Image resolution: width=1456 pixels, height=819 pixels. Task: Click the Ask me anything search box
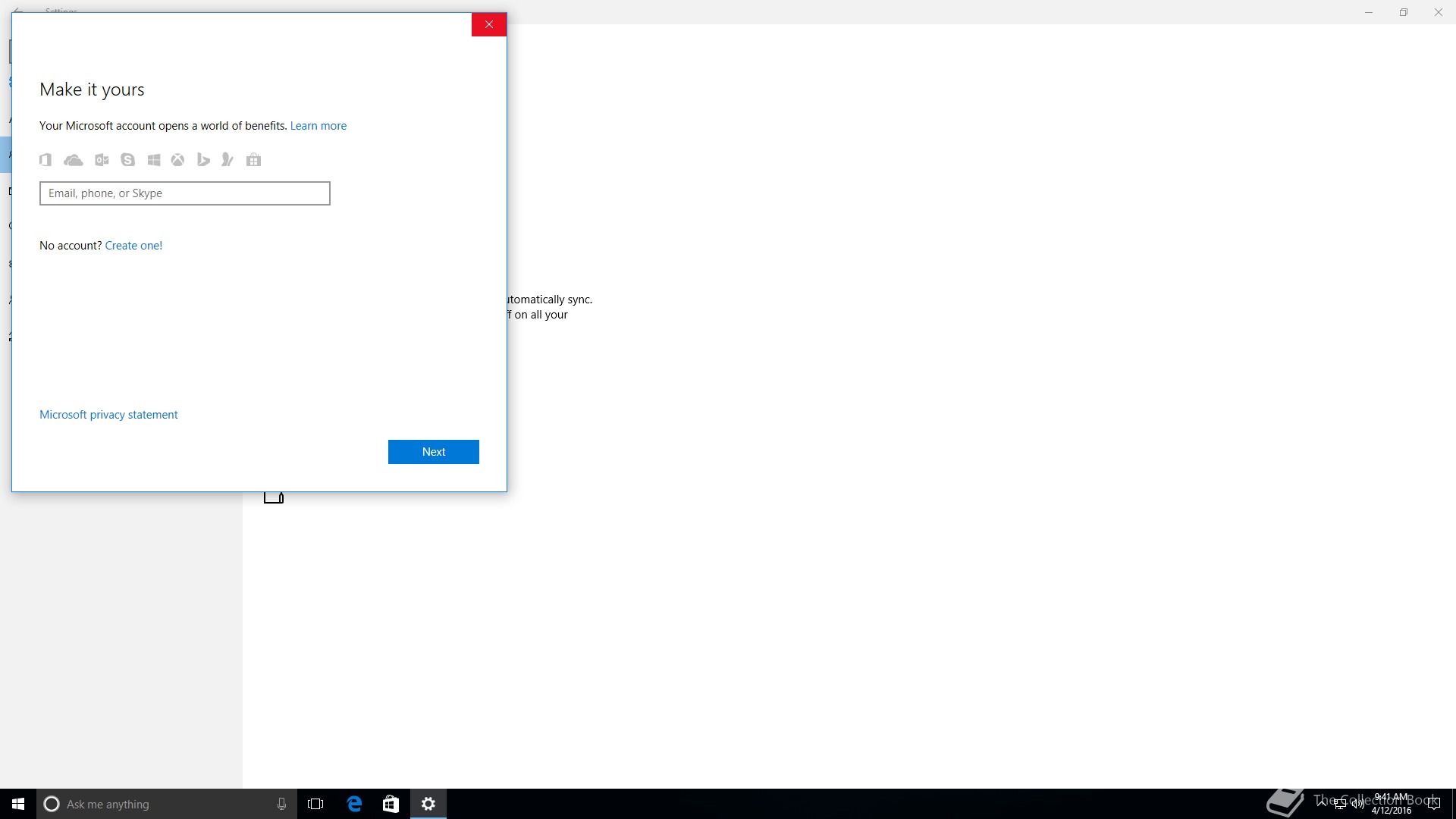(165, 804)
